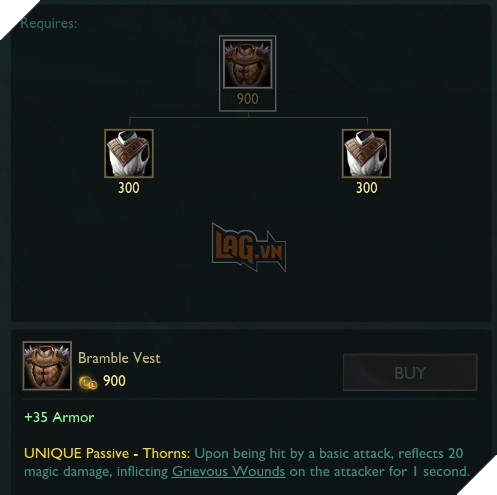The width and height of the screenshot is (497, 495).
Task: Click Bramble Vest icon in details panel
Action: 47,365
